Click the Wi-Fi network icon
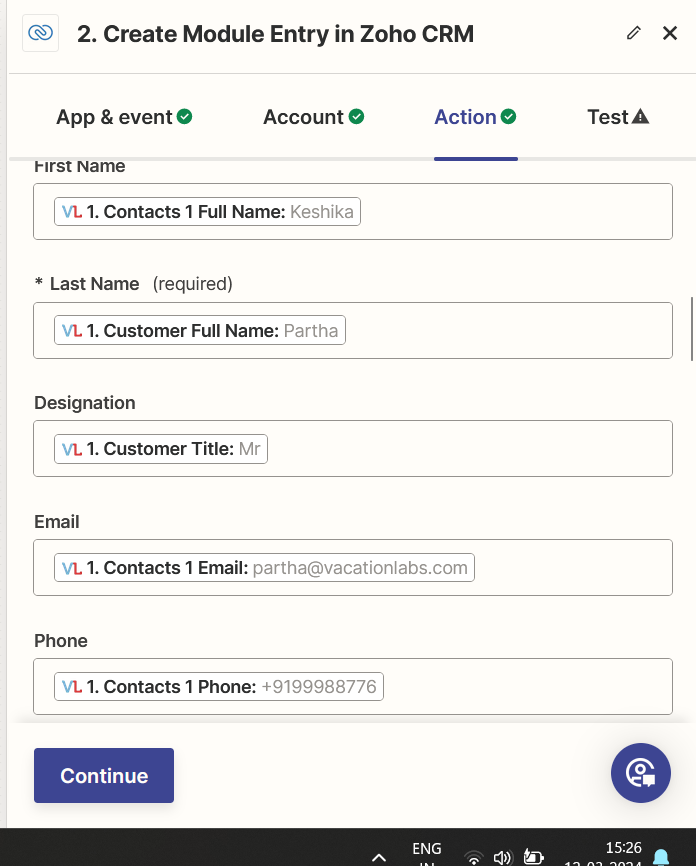 (474, 857)
